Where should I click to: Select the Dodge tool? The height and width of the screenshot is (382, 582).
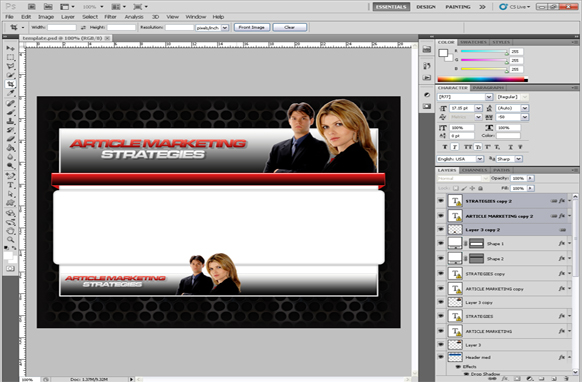click(10, 166)
